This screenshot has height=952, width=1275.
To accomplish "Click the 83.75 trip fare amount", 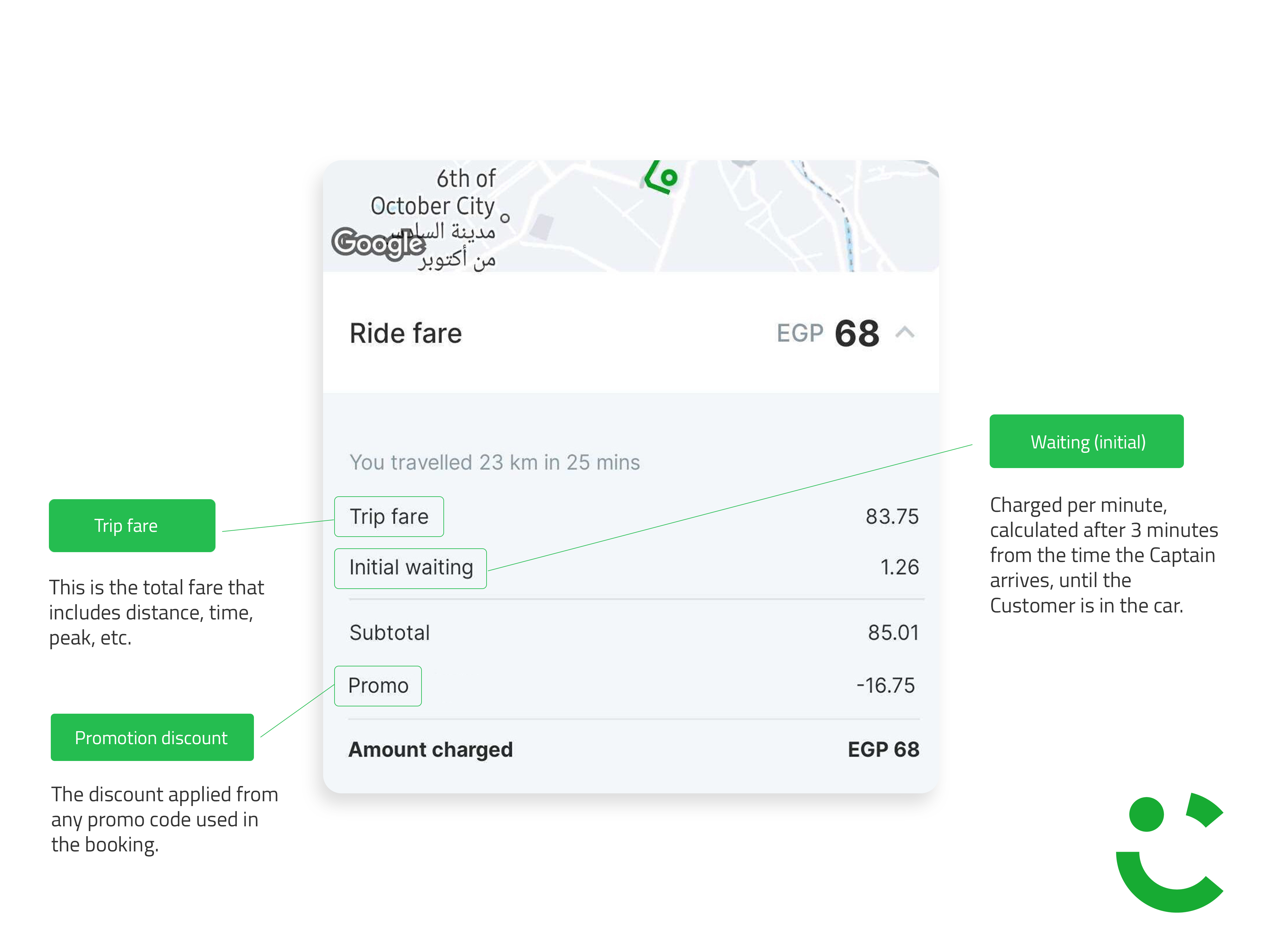I will (x=892, y=516).
